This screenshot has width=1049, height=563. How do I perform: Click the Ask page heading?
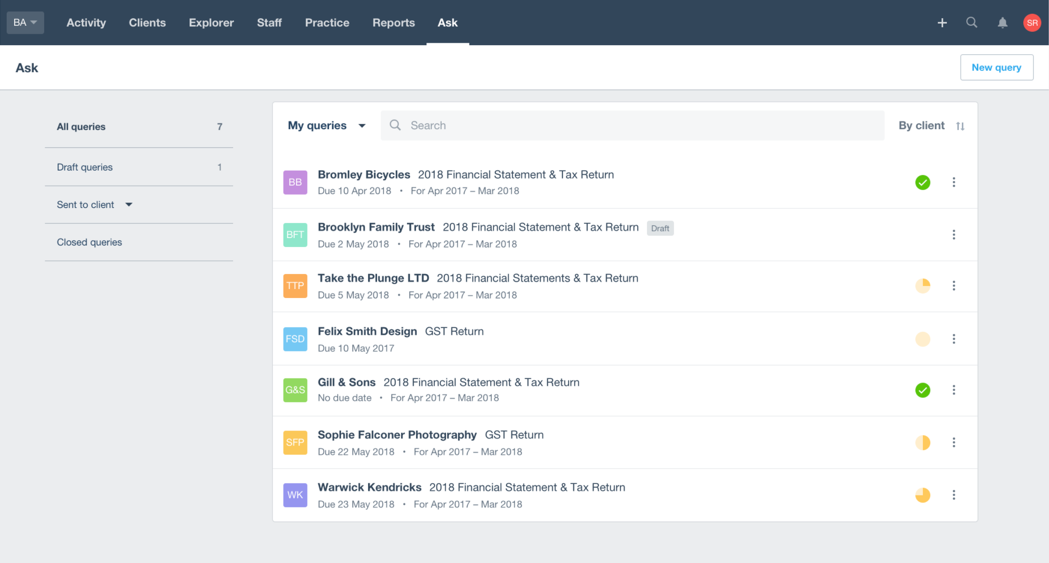click(27, 68)
